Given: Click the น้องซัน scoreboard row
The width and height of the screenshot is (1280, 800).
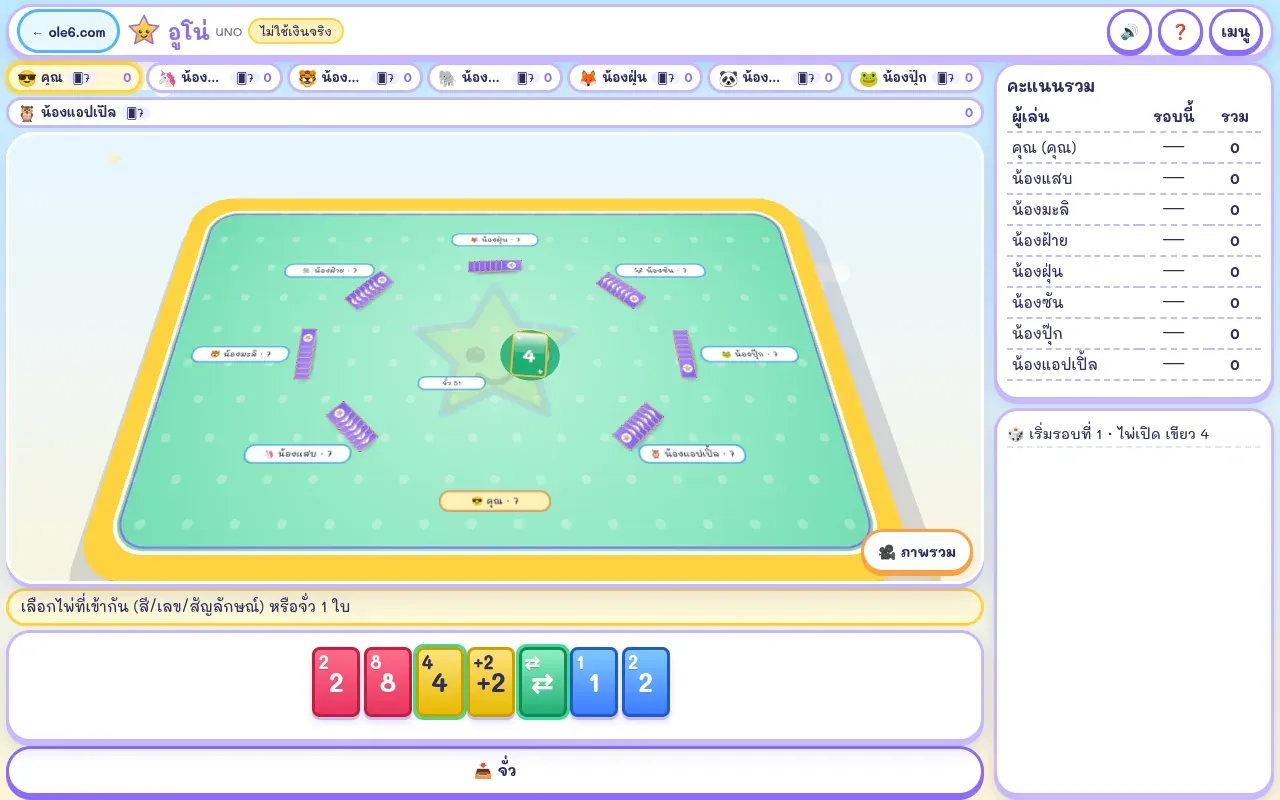Looking at the screenshot, I should point(1133,303).
